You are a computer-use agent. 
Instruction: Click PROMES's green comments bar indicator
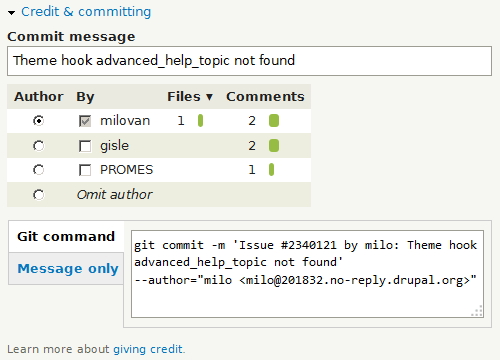[x=271, y=170]
